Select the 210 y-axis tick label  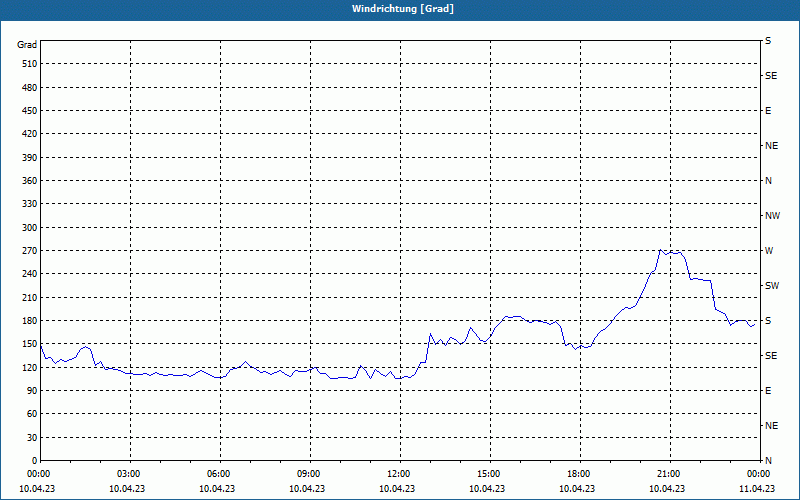click(x=30, y=297)
